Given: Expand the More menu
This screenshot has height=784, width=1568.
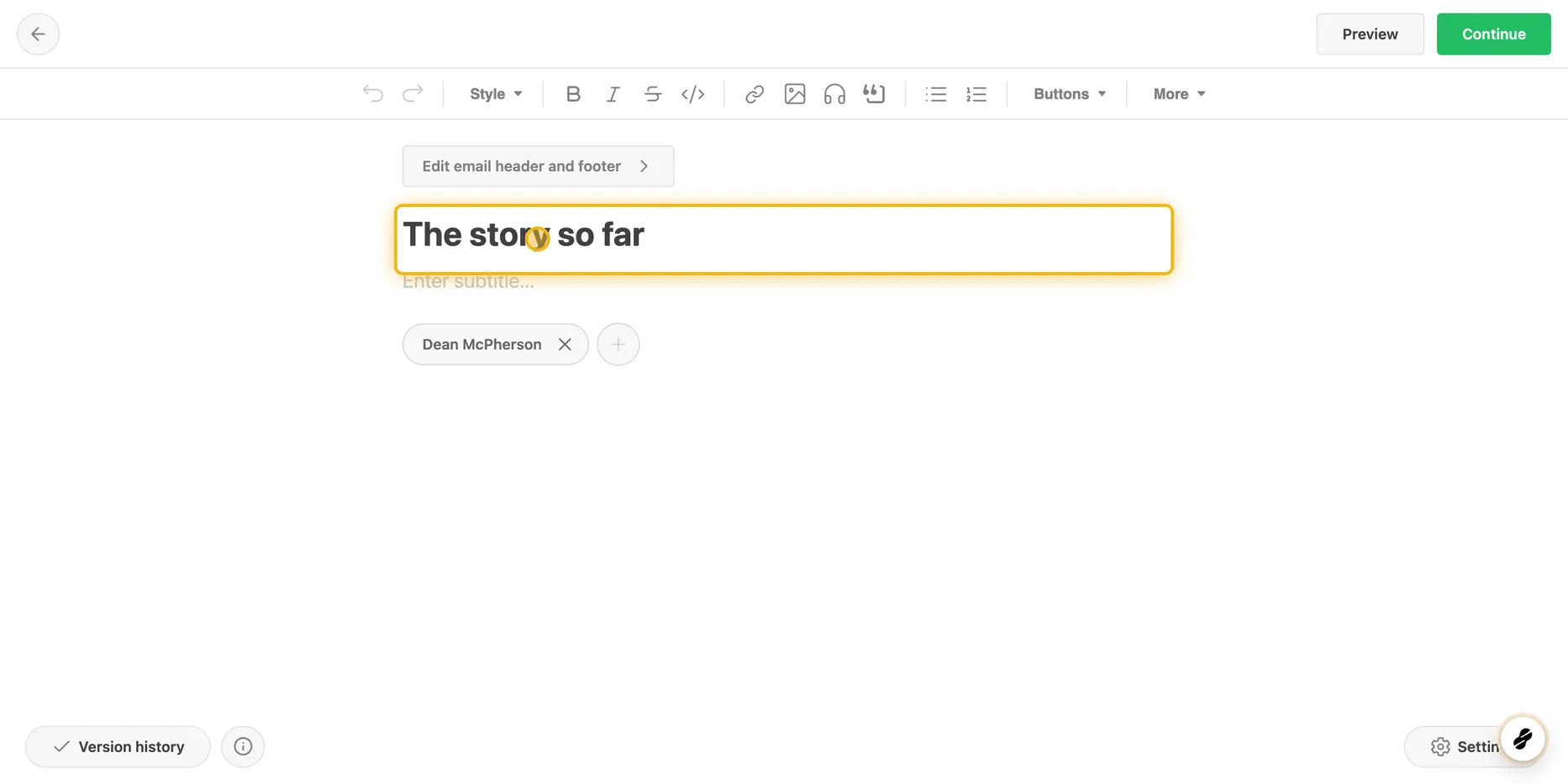Looking at the screenshot, I should tap(1179, 94).
